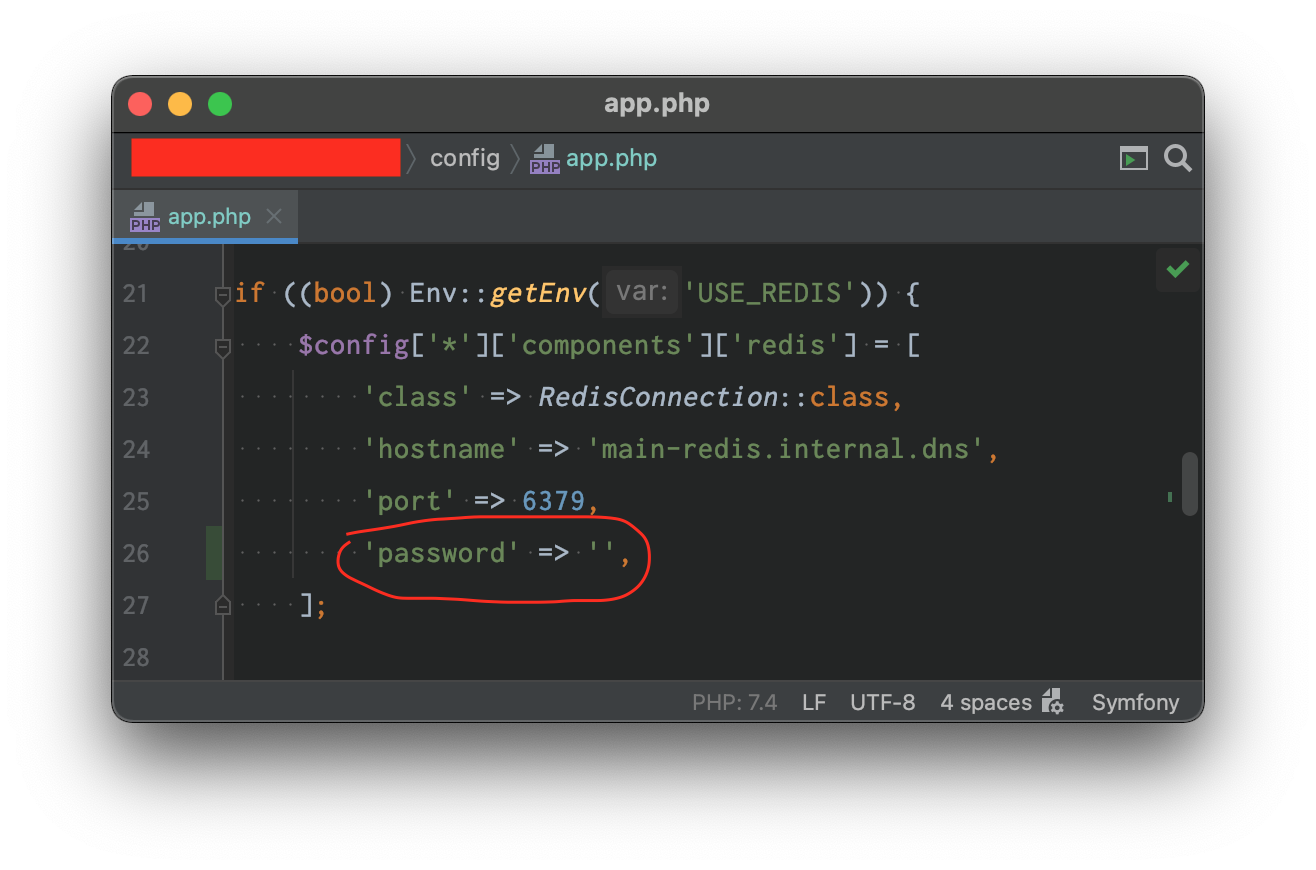
Task: Click the green zoom traffic light button
Action: [219, 103]
